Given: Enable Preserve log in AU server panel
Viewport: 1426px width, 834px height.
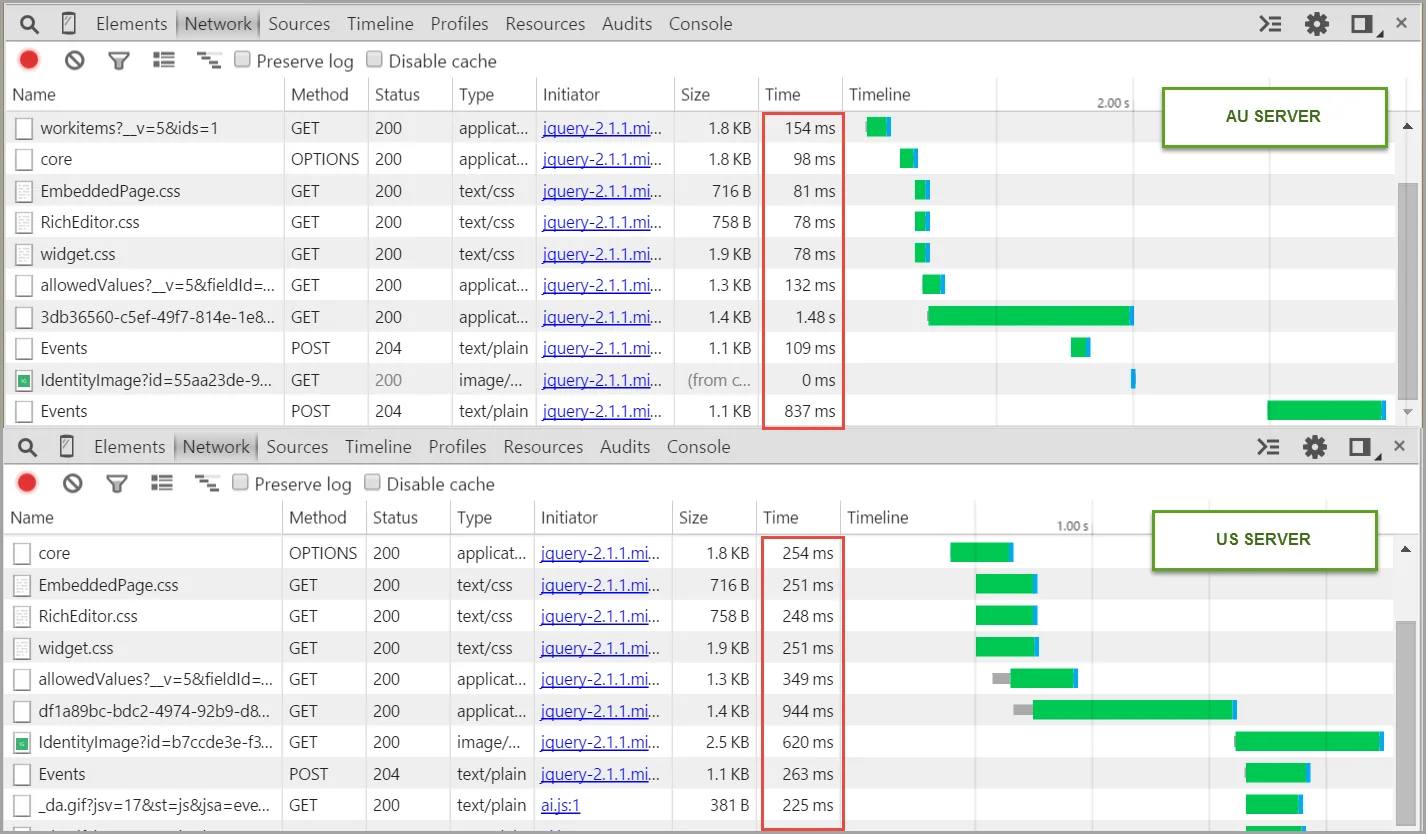Looking at the screenshot, I should pyautogui.click(x=243, y=60).
